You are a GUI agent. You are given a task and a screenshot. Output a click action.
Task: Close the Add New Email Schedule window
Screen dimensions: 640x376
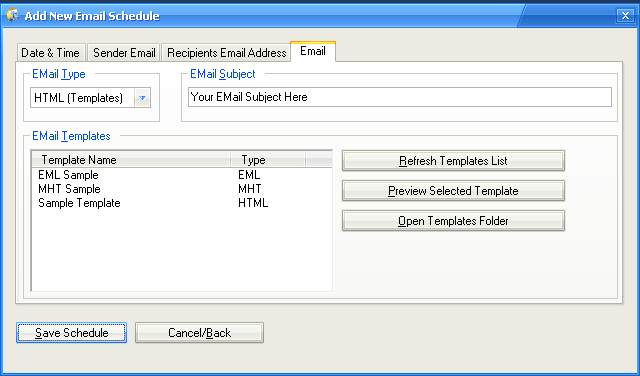(625, 16)
